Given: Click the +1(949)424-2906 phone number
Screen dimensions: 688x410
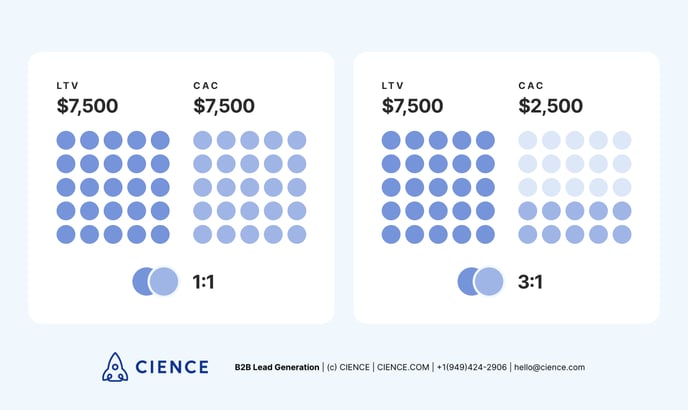Looking at the screenshot, I should [x=472, y=367].
